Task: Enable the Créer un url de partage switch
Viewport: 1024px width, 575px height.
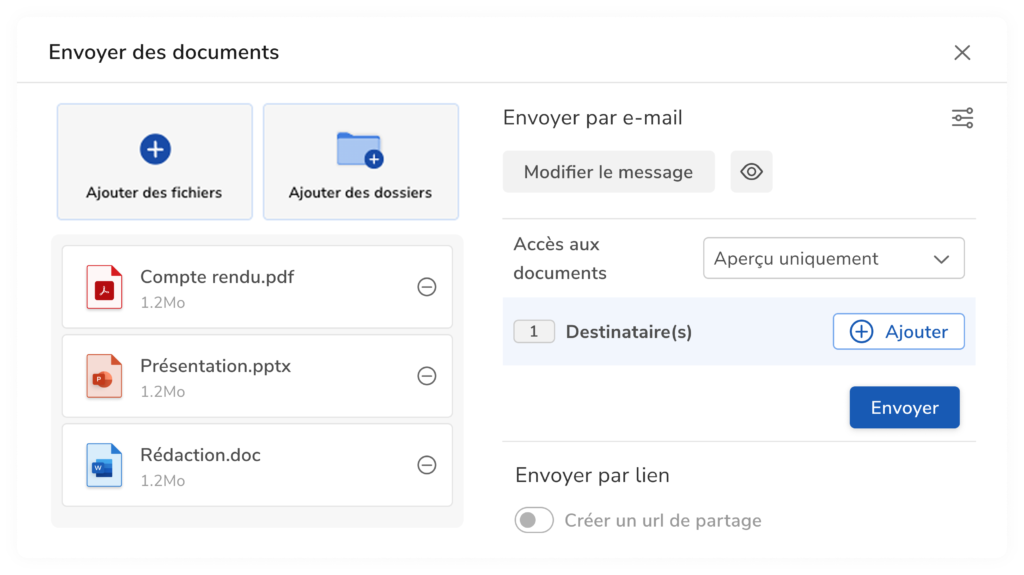Action: pos(534,520)
